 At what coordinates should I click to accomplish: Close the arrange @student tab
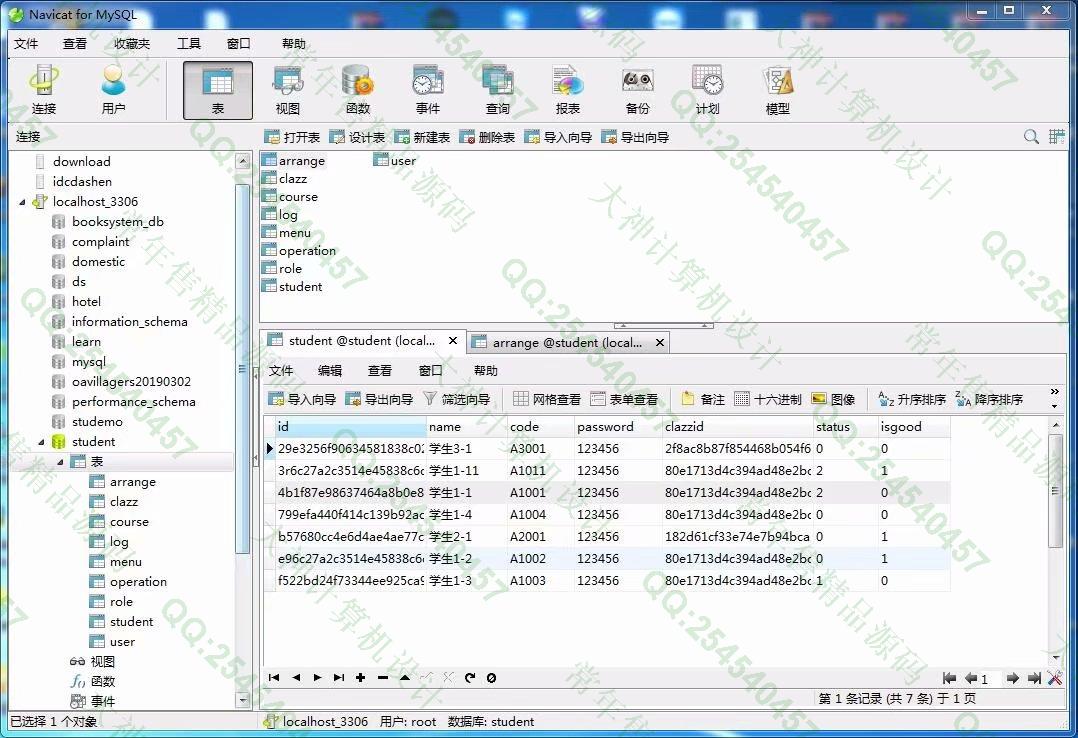pos(660,343)
